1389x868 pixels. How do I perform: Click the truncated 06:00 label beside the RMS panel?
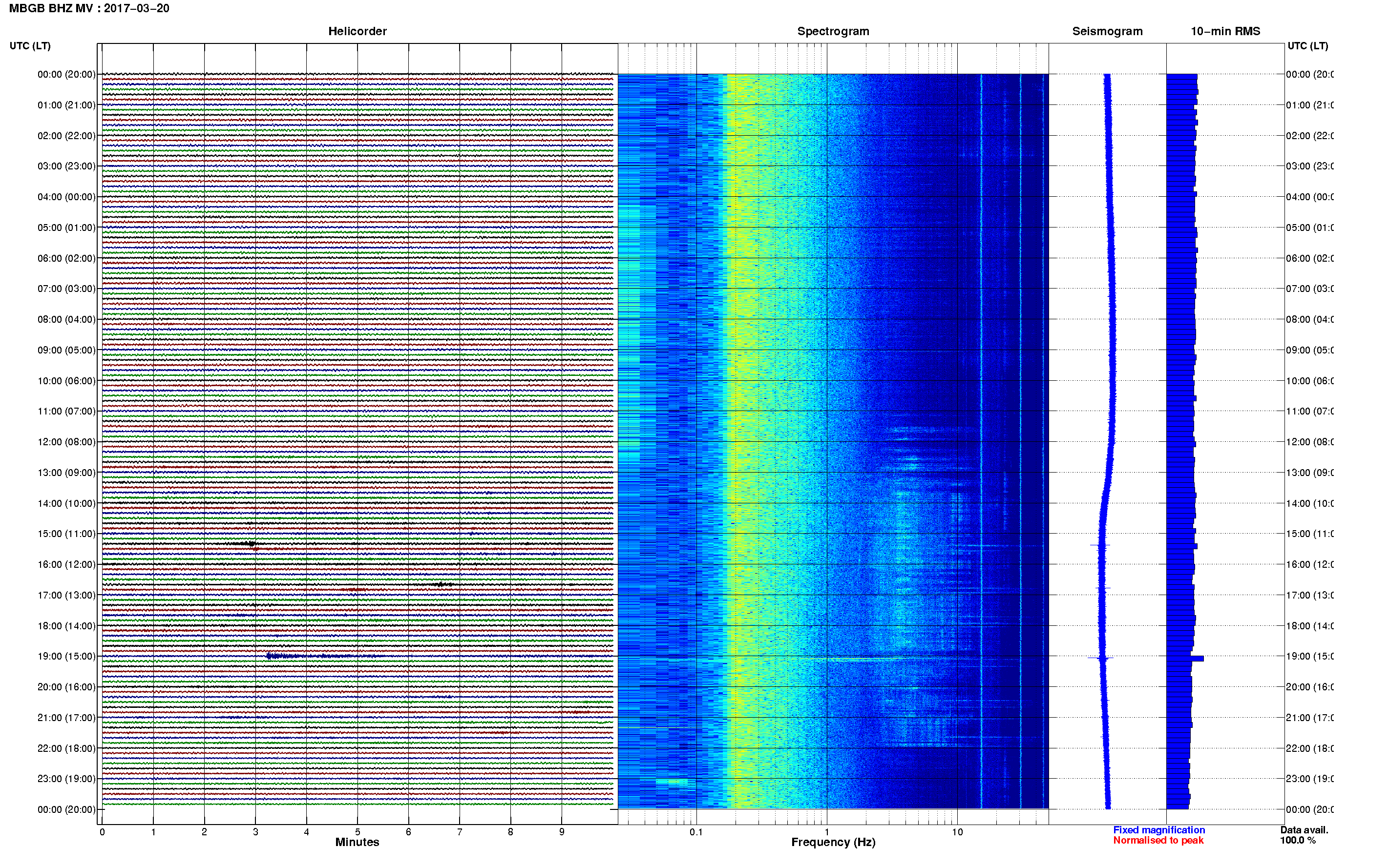point(1310,258)
